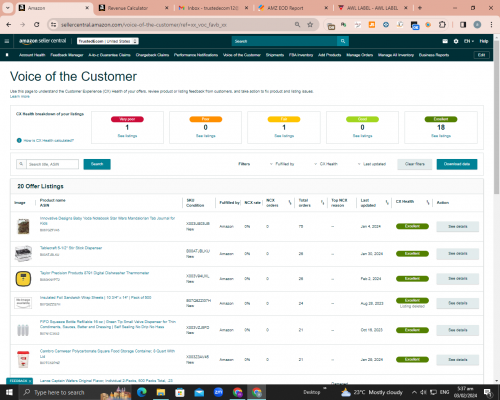
Task: Click the title ASIN search input field
Action: point(52,164)
